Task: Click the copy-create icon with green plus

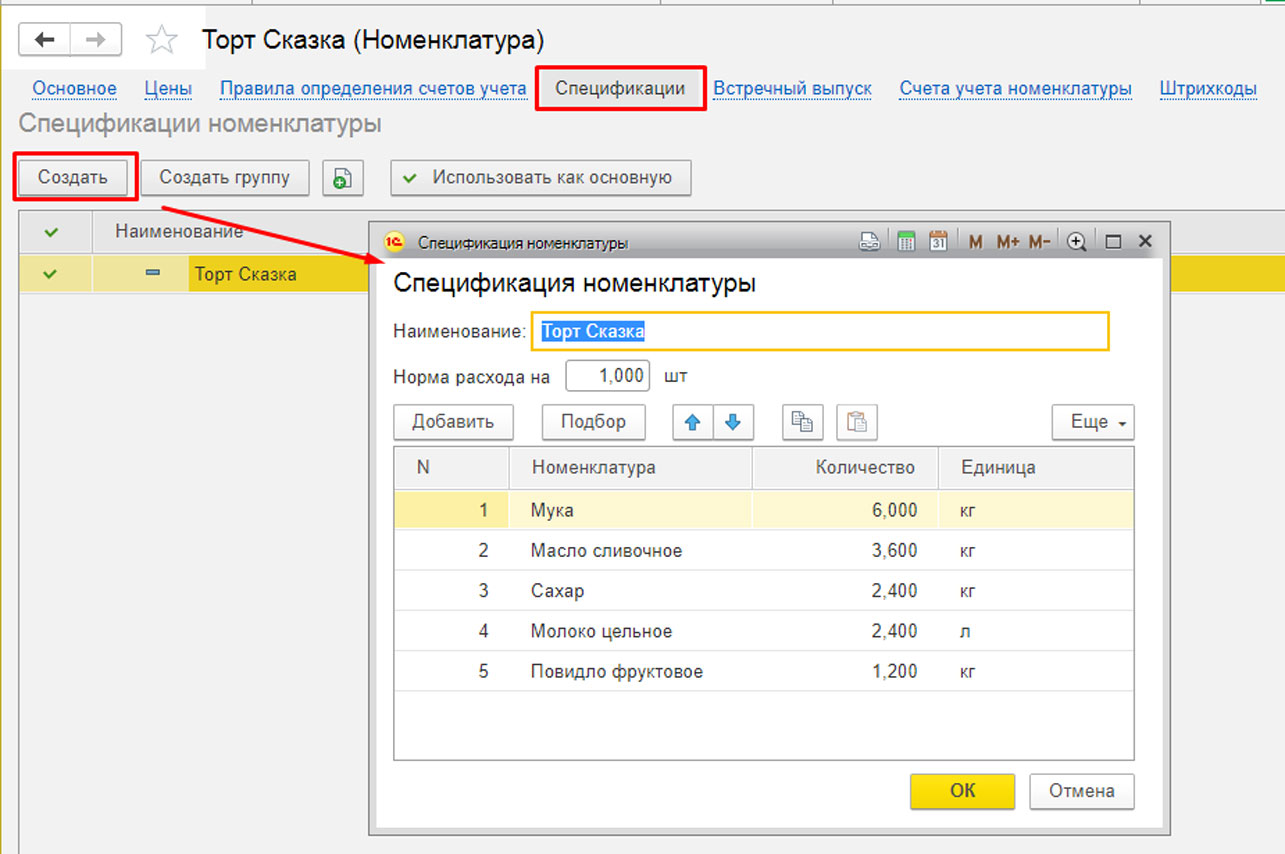Action: (x=342, y=178)
